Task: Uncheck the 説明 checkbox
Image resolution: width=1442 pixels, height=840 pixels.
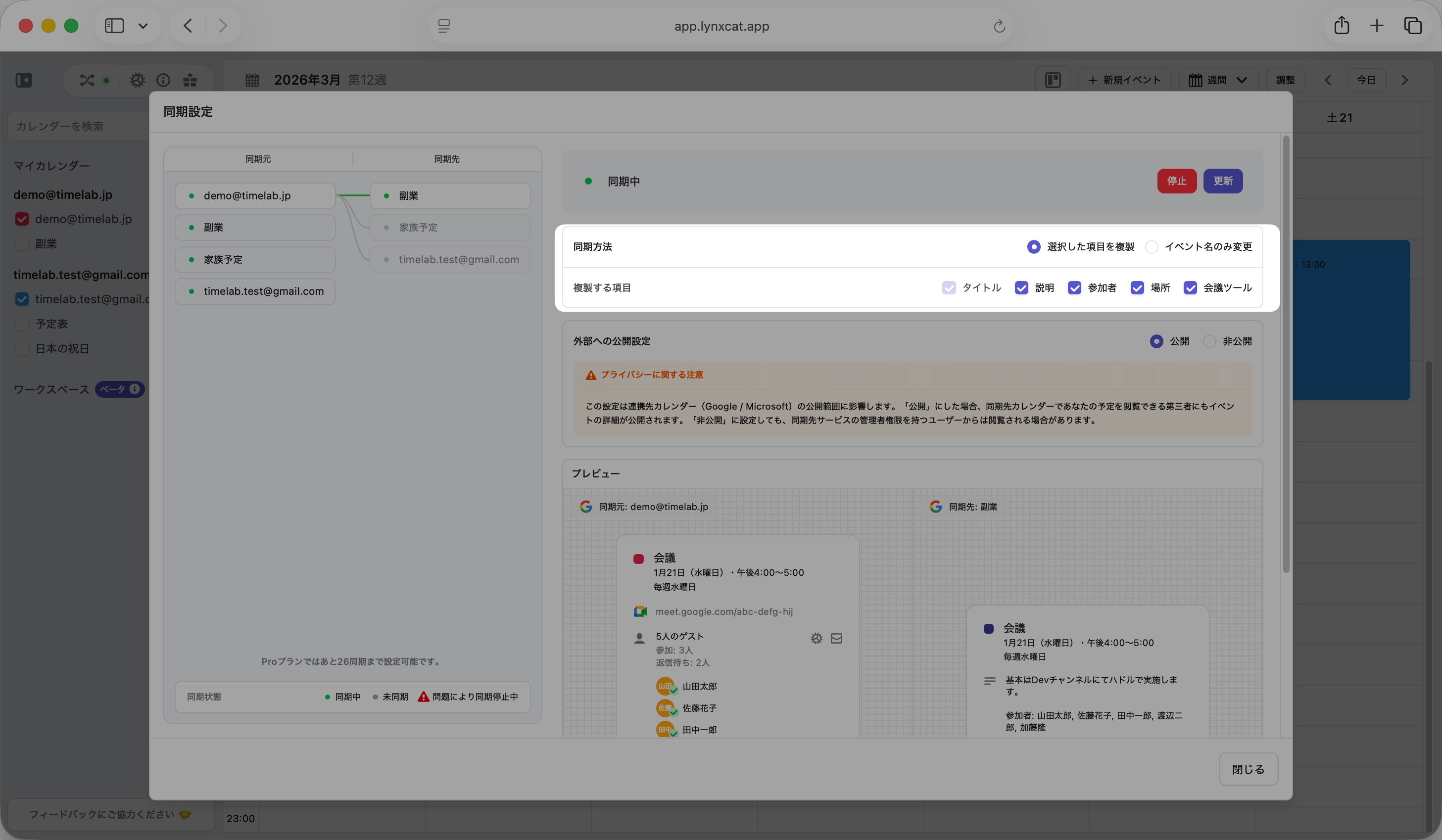Action: 1021,288
